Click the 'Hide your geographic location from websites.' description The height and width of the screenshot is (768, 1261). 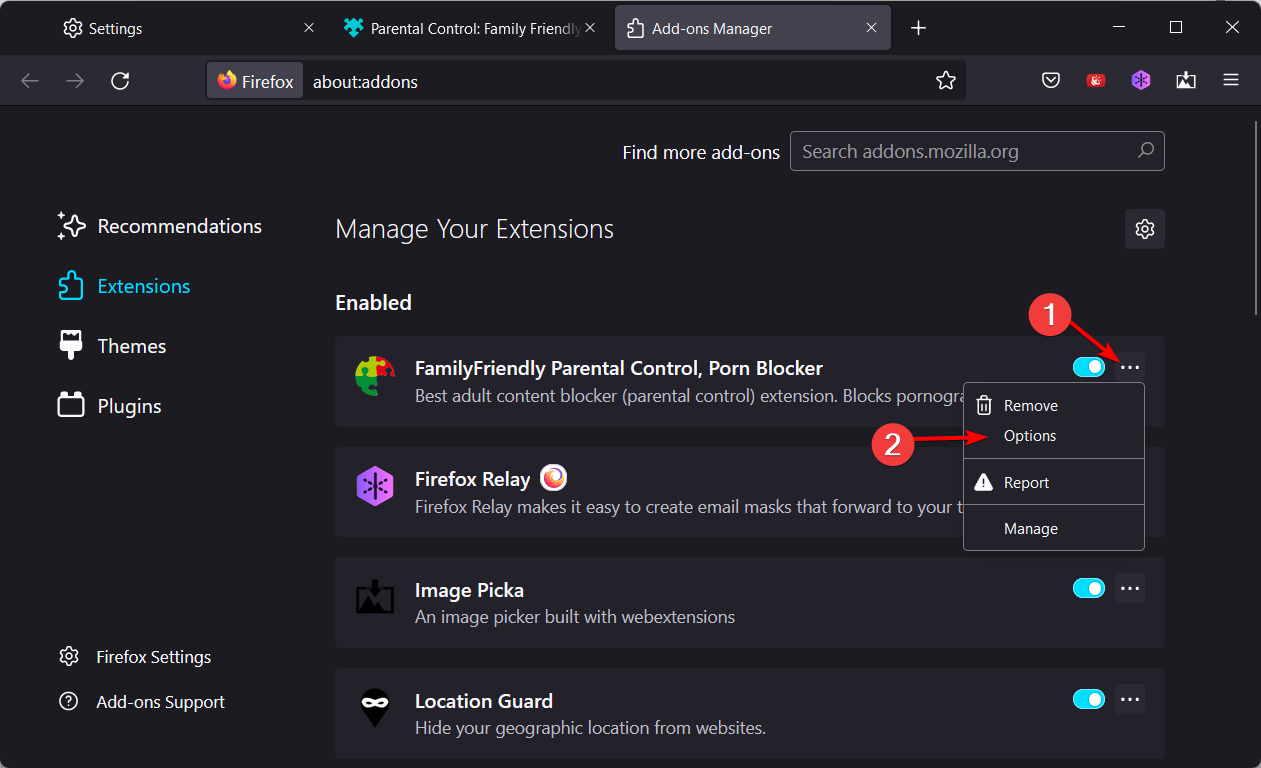(x=590, y=728)
